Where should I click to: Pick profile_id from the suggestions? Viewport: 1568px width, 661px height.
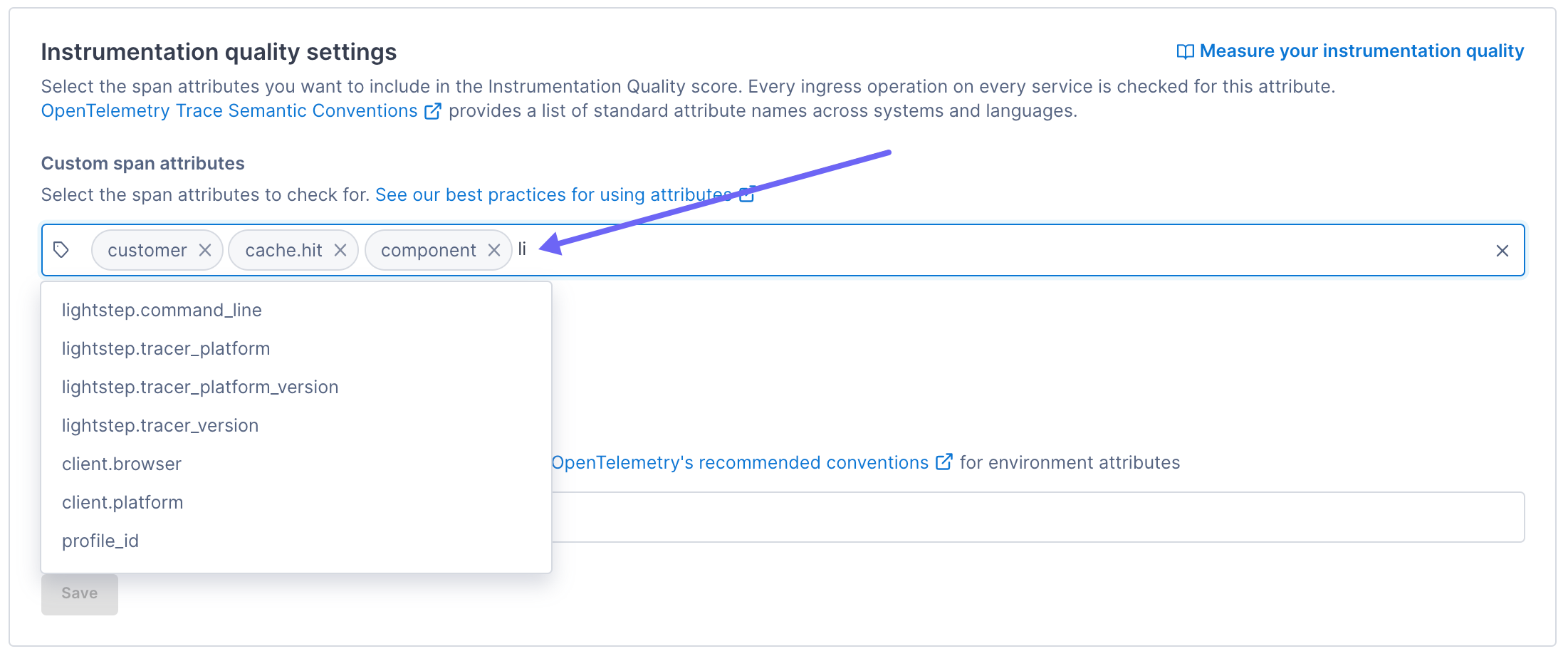(x=100, y=541)
